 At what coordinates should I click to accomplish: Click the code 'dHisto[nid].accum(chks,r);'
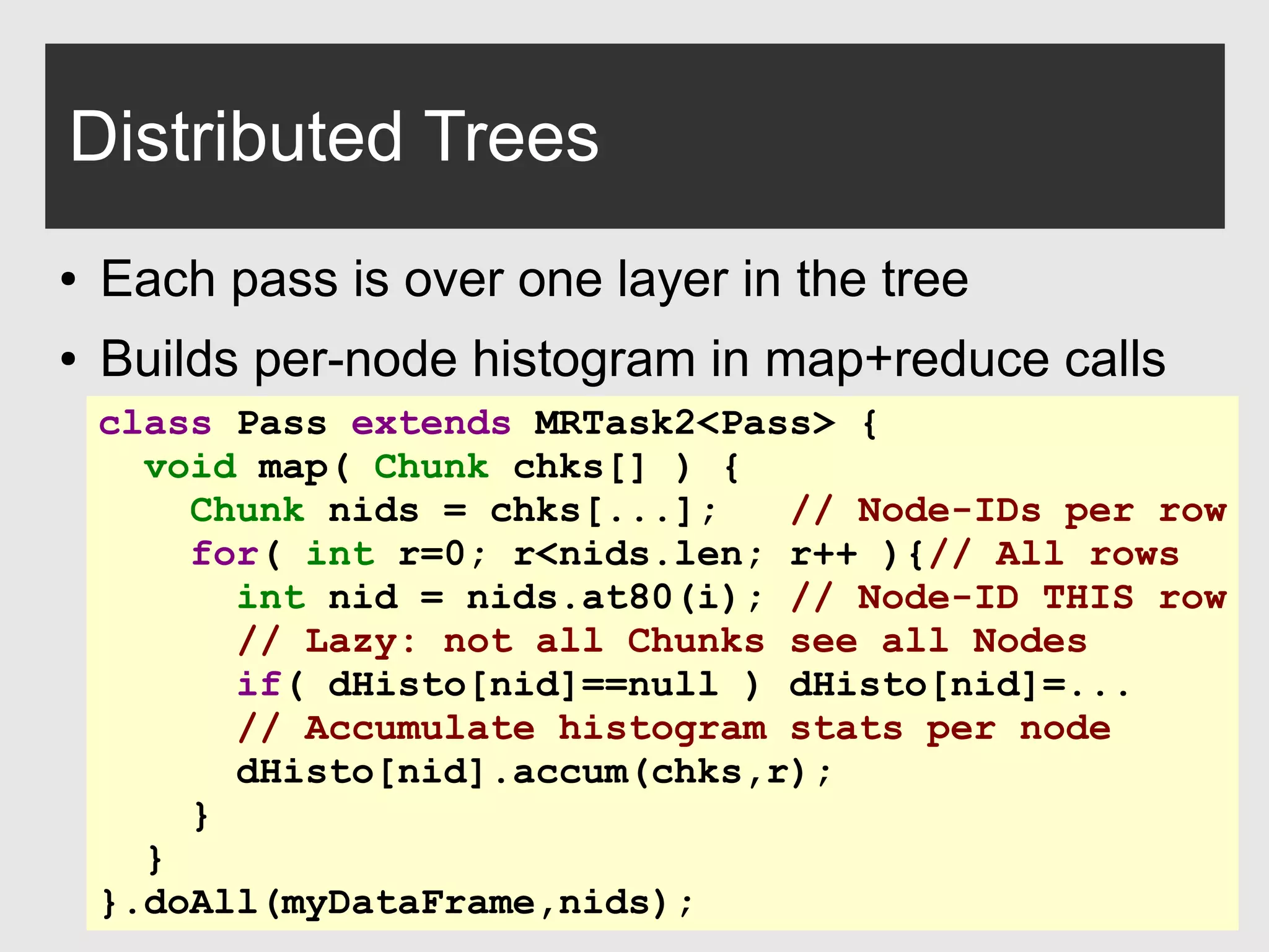pyautogui.click(x=534, y=772)
